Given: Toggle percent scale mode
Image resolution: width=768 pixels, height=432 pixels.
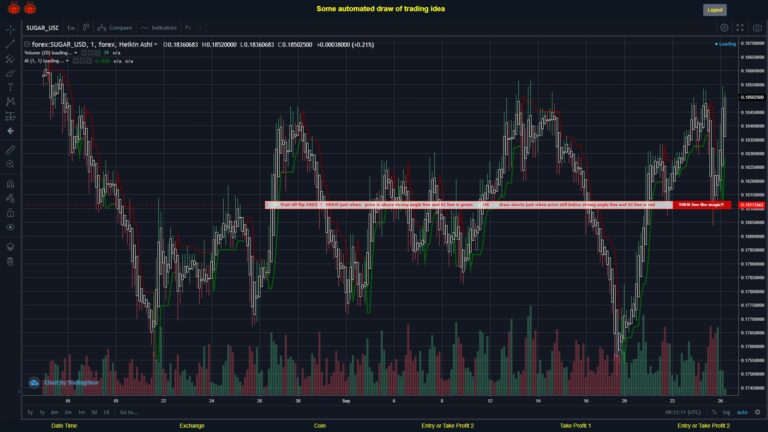Looking at the screenshot, I should [714, 412].
